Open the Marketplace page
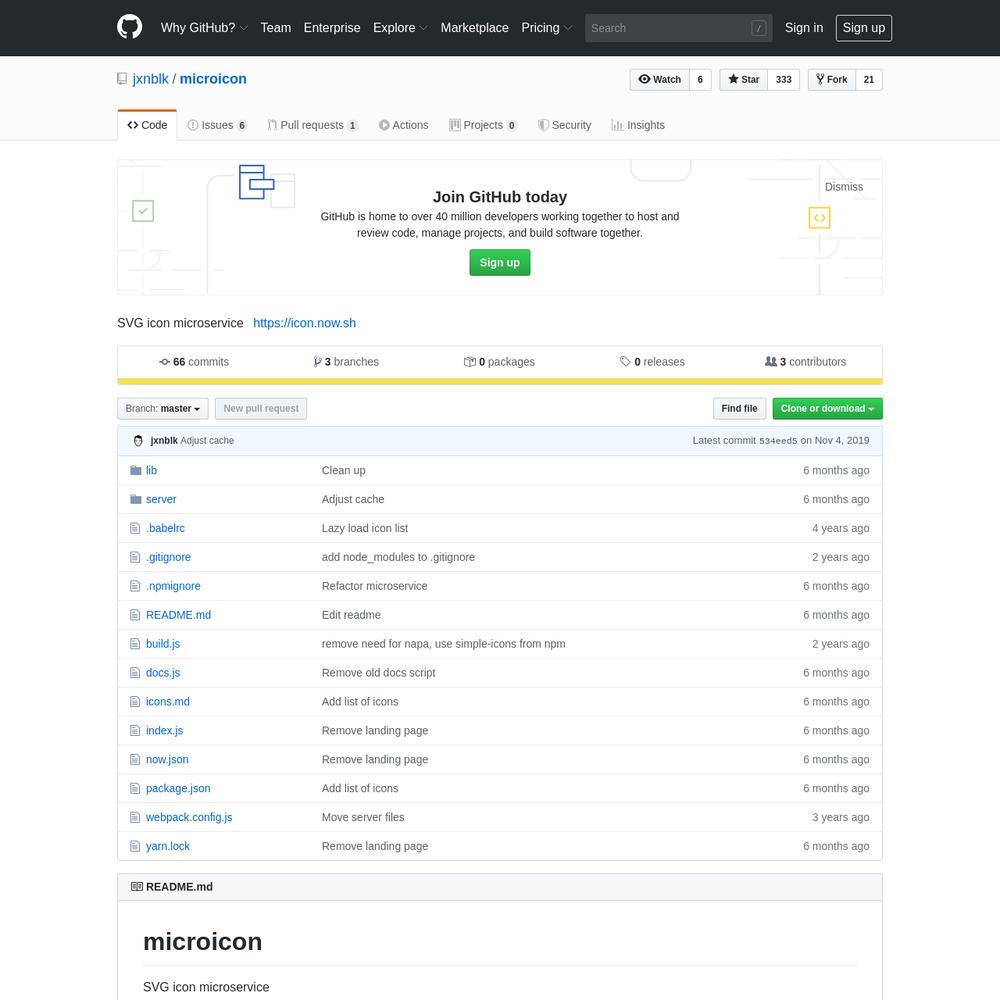This screenshot has width=1000, height=1000. pos(474,27)
